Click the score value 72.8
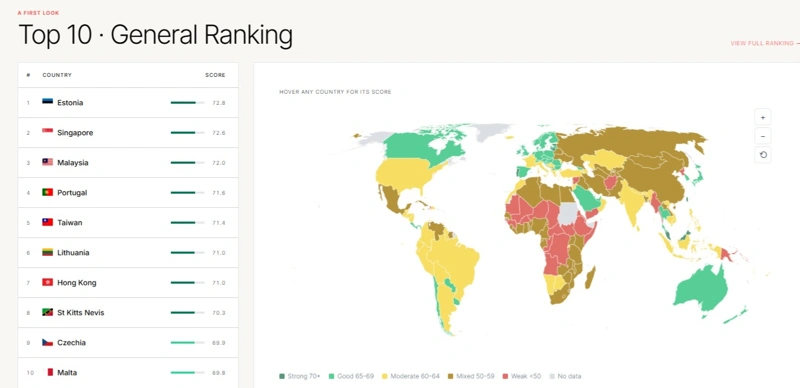This screenshot has height=388, width=800. tap(218, 103)
